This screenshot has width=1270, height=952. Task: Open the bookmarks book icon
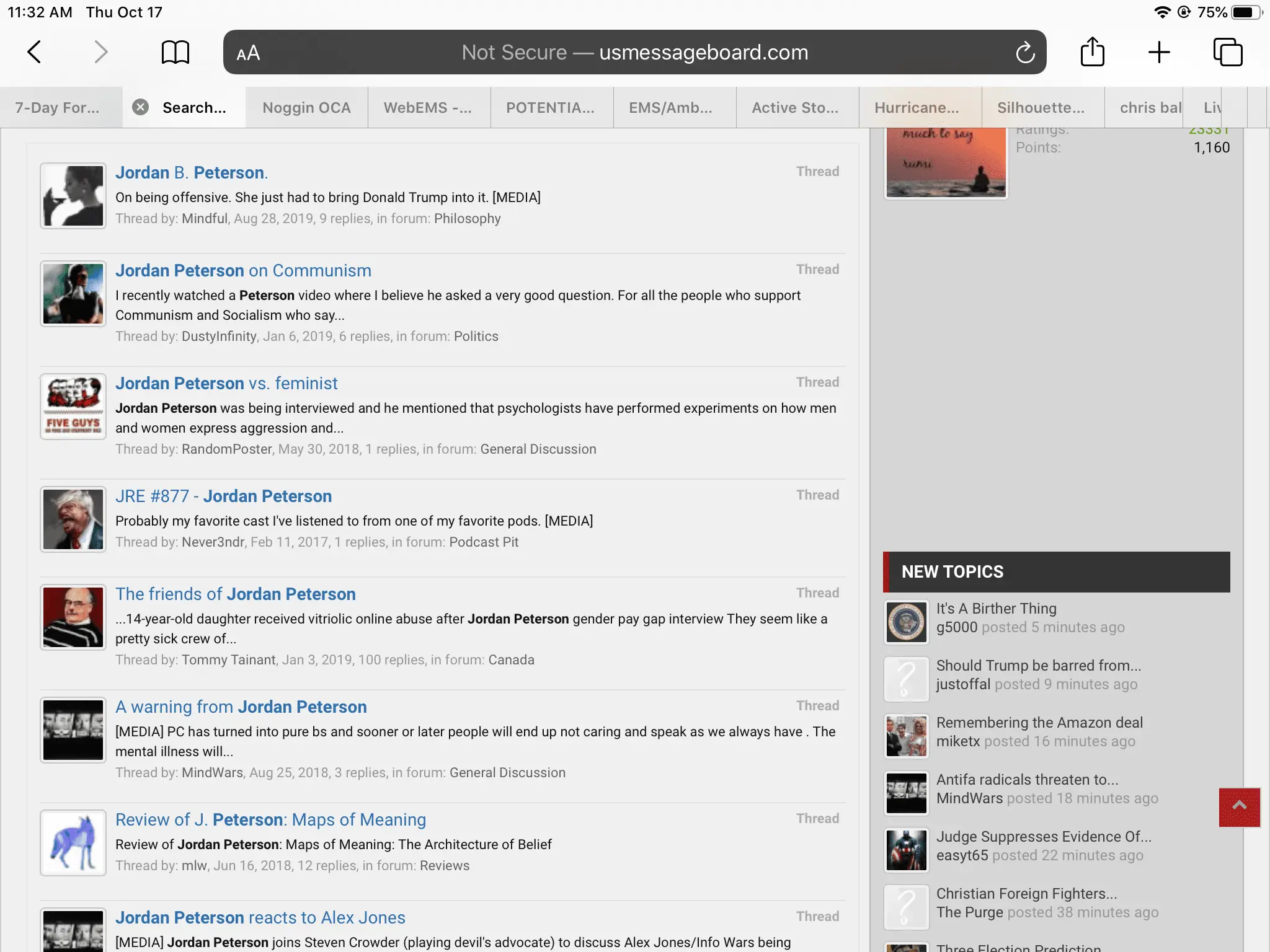(x=175, y=52)
